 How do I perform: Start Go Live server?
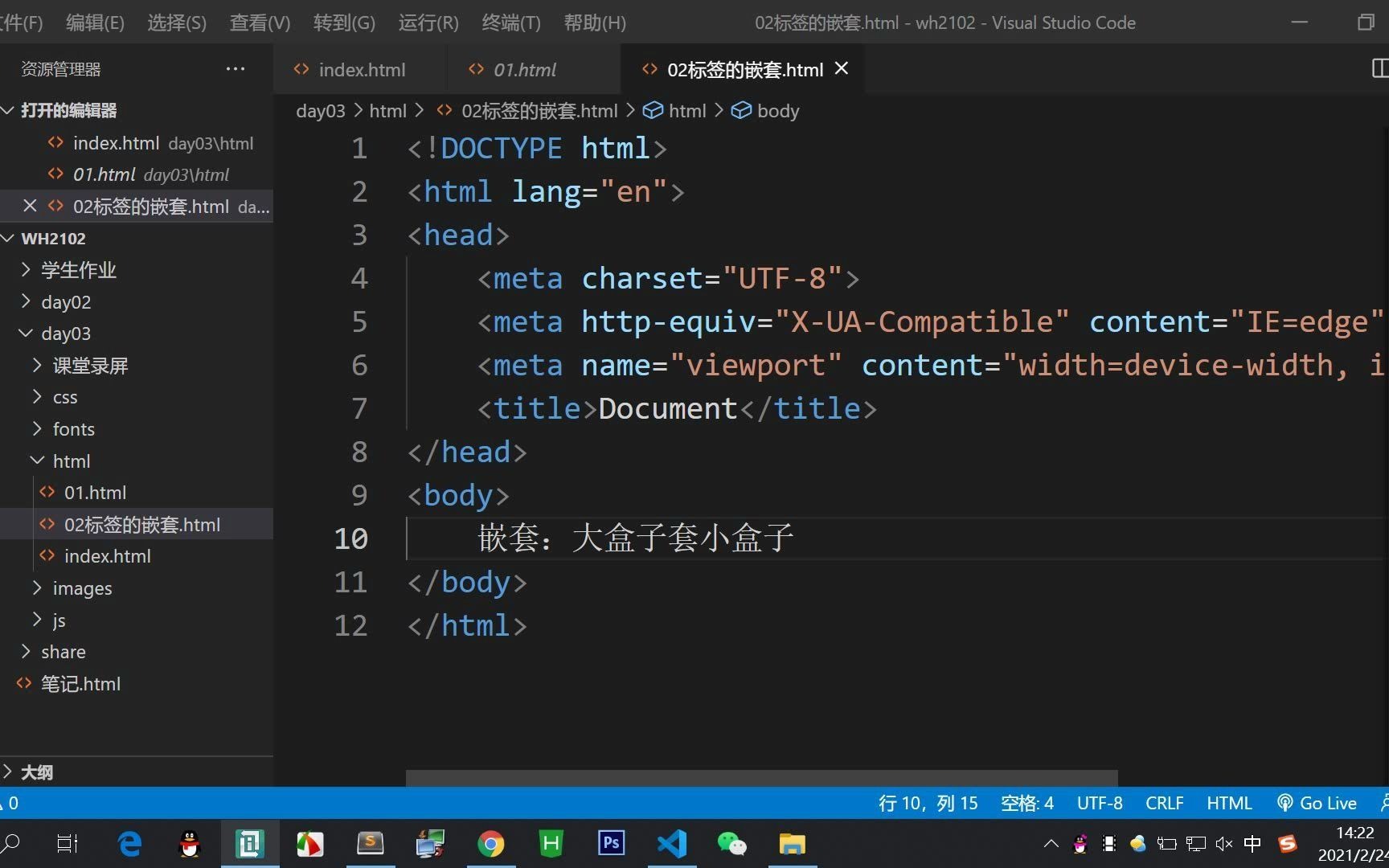(1317, 803)
